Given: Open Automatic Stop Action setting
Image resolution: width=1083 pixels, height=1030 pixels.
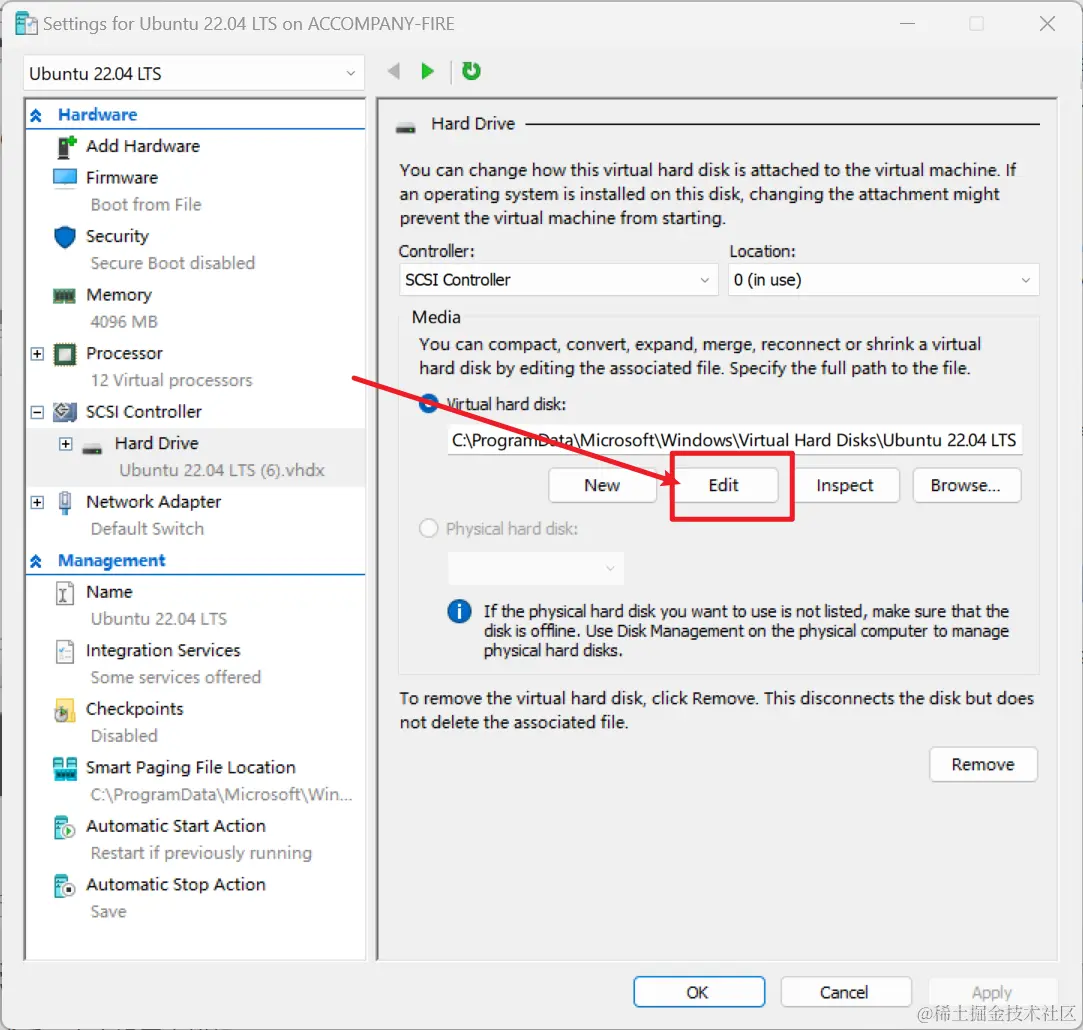Looking at the screenshot, I should click(175, 885).
